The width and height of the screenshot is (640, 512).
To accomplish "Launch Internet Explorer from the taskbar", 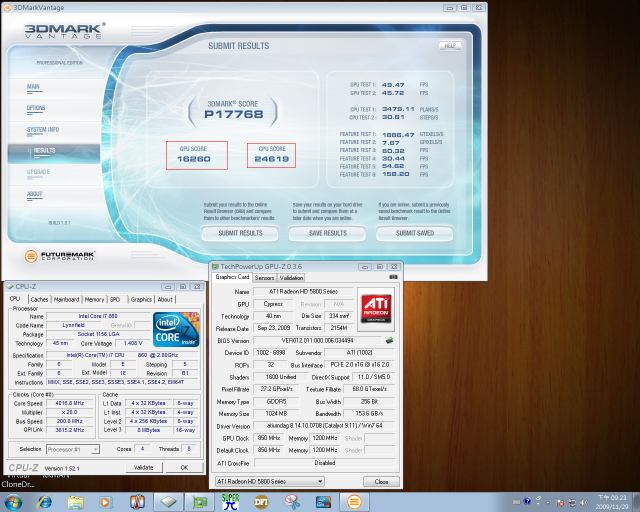I will pos(44,502).
